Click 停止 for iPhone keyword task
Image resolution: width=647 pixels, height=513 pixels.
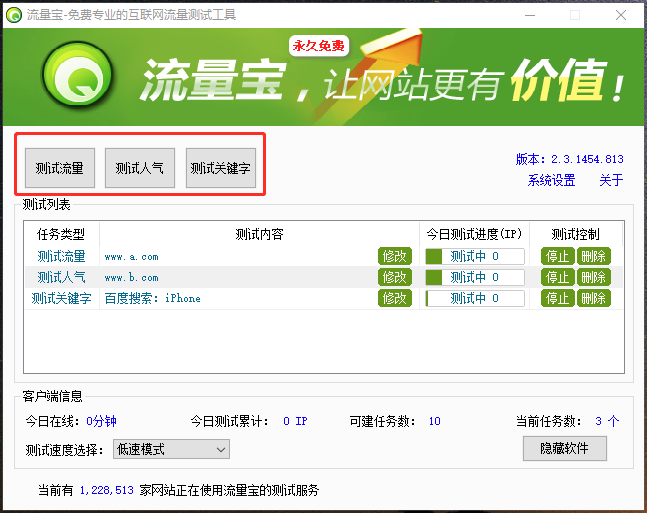pos(557,298)
